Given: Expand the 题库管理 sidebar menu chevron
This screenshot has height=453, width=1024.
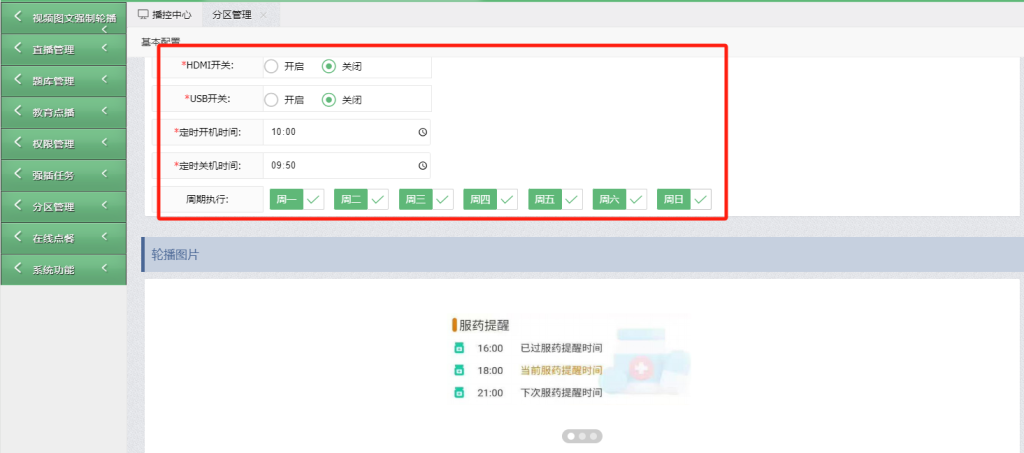Looking at the screenshot, I should (x=104, y=80).
